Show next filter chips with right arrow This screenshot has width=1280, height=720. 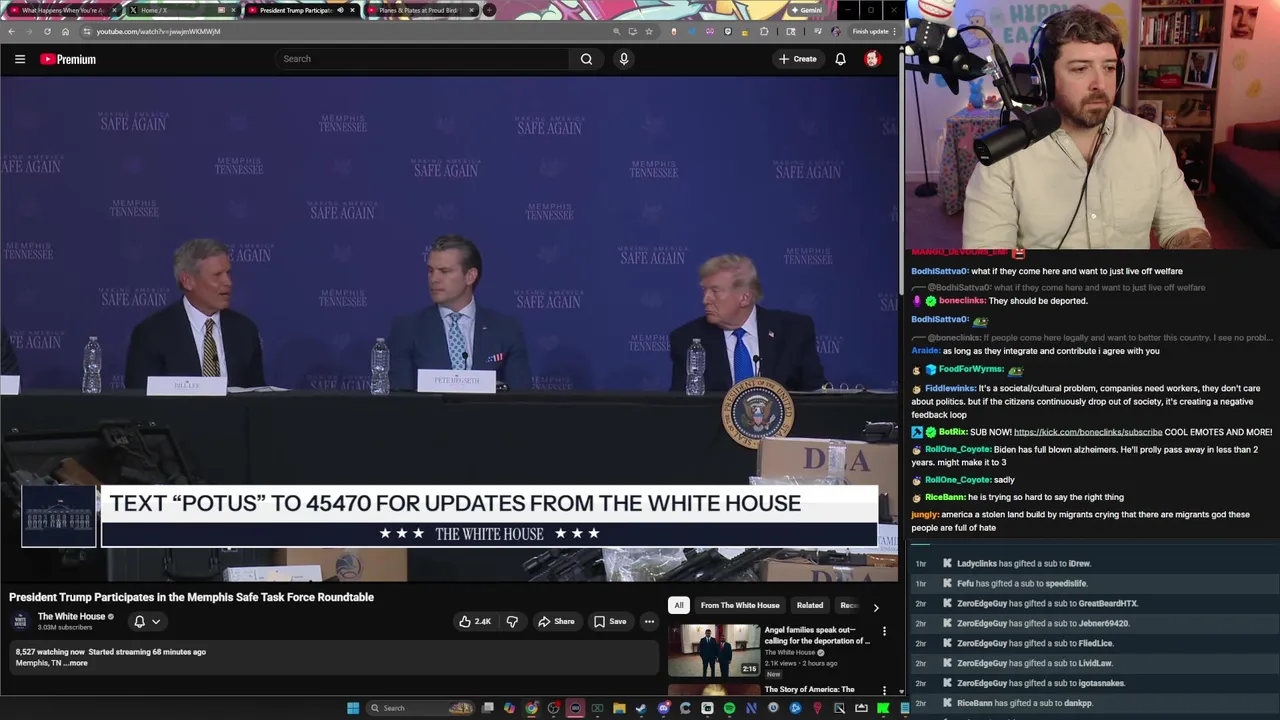click(x=876, y=606)
